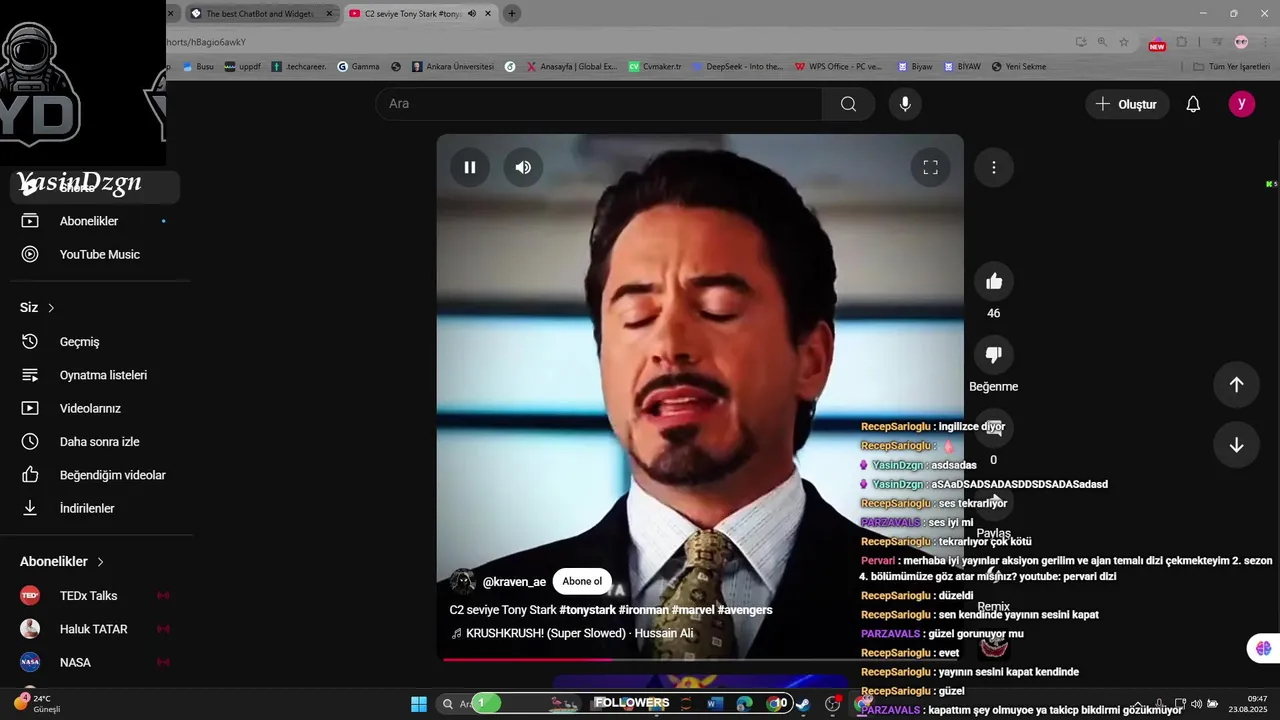Expand the Abonelikler subscriptions header

click(62, 562)
